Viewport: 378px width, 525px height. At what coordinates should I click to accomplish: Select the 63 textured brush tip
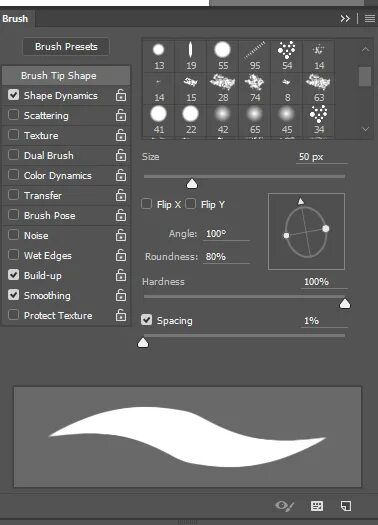[x=318, y=88]
